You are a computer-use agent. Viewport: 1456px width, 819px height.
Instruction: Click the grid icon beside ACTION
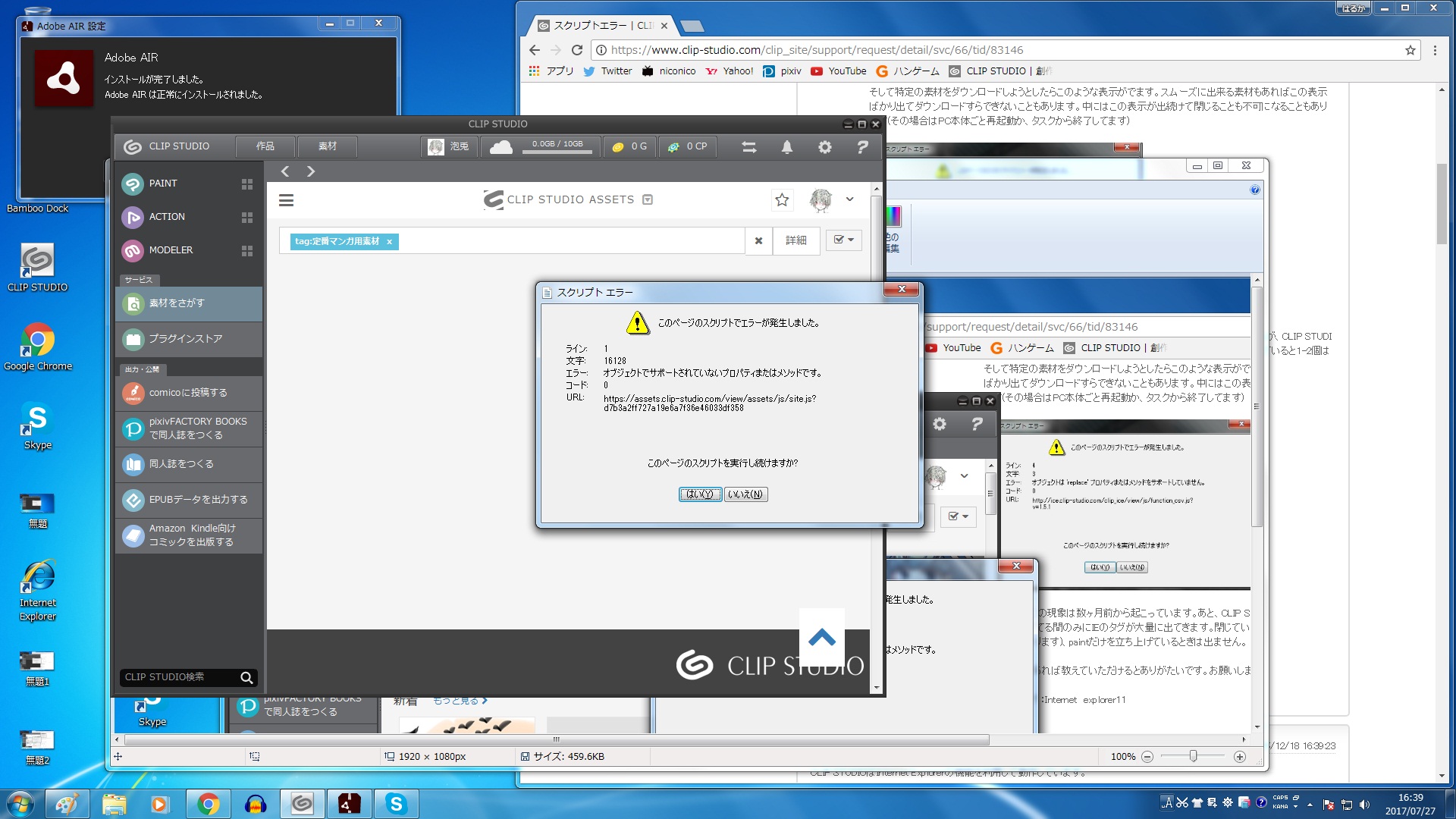click(x=247, y=218)
